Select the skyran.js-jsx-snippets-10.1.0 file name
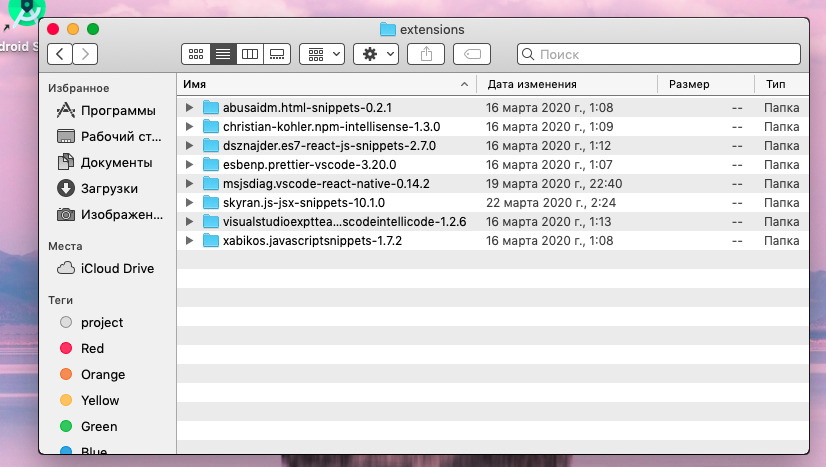Viewport: 826px width, 467px height. point(303,202)
